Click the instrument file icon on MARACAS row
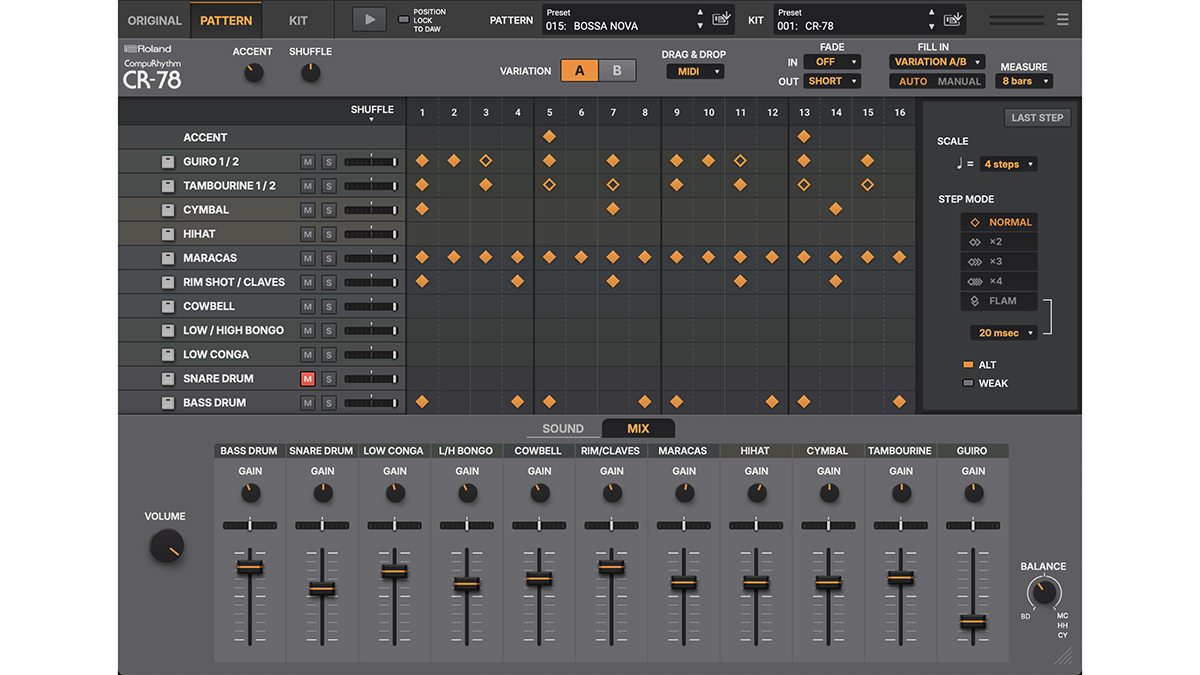Image resolution: width=1200 pixels, height=675 pixels. 167,257
